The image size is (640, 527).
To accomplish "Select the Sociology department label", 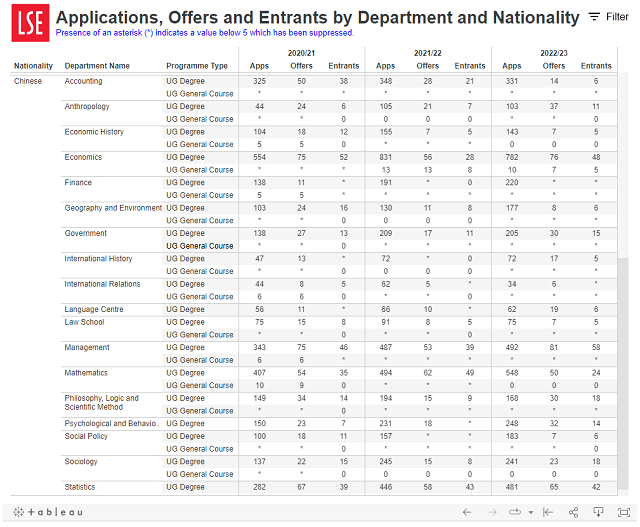I will point(81,461).
